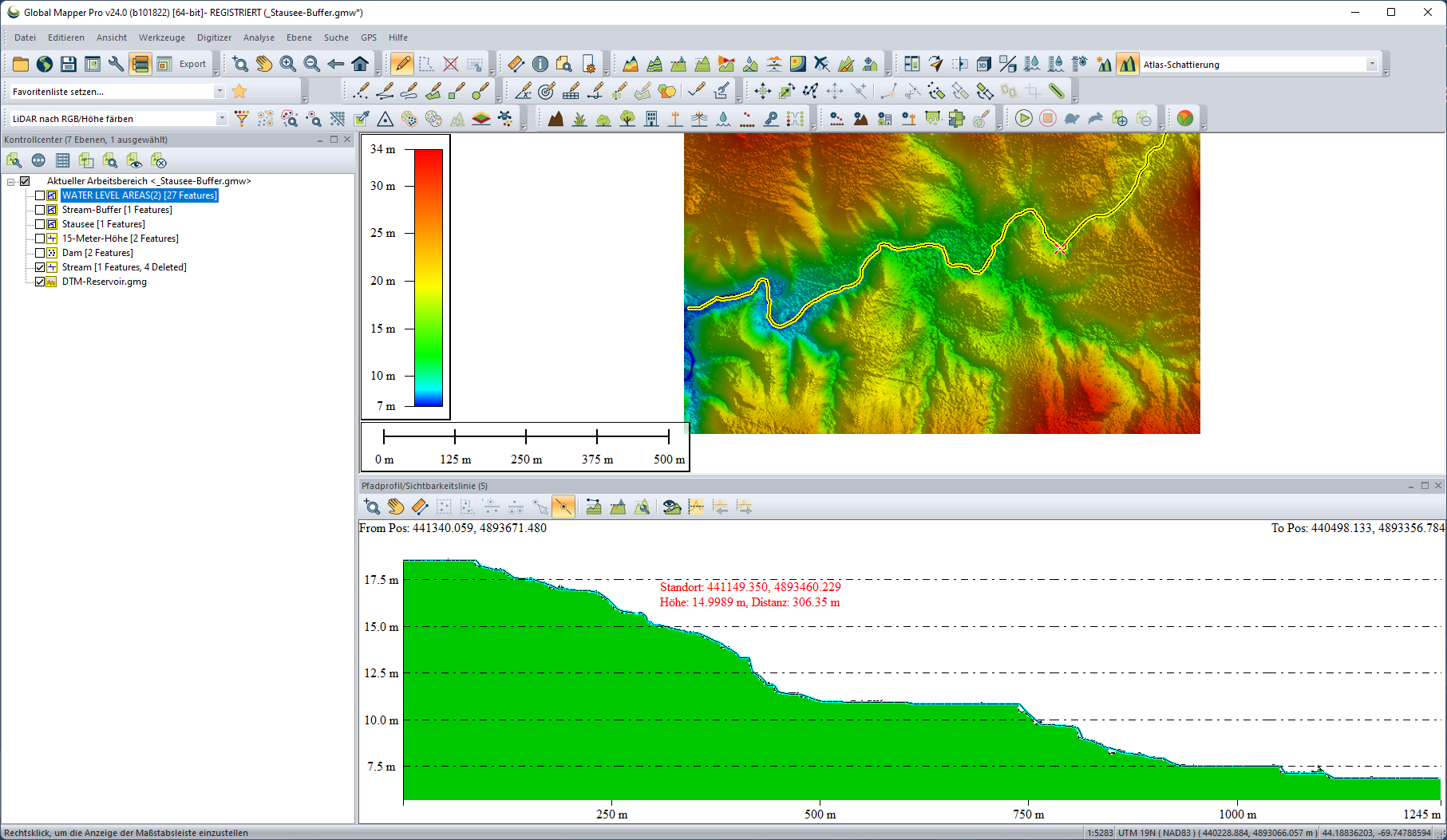Save the workspace with the floppy disk icon
Screen dimensions: 1447x840
69,64
